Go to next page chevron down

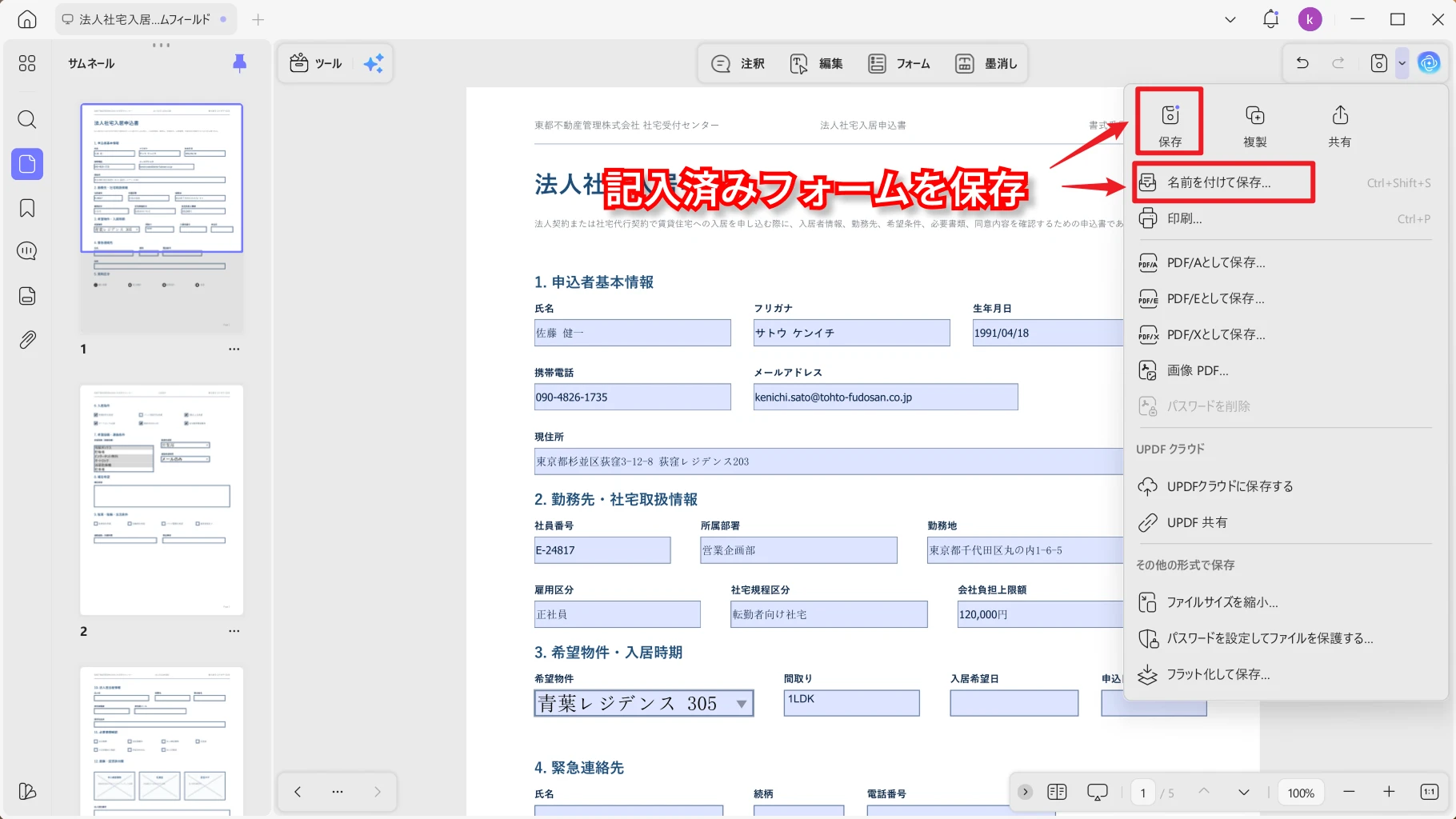[1244, 792]
